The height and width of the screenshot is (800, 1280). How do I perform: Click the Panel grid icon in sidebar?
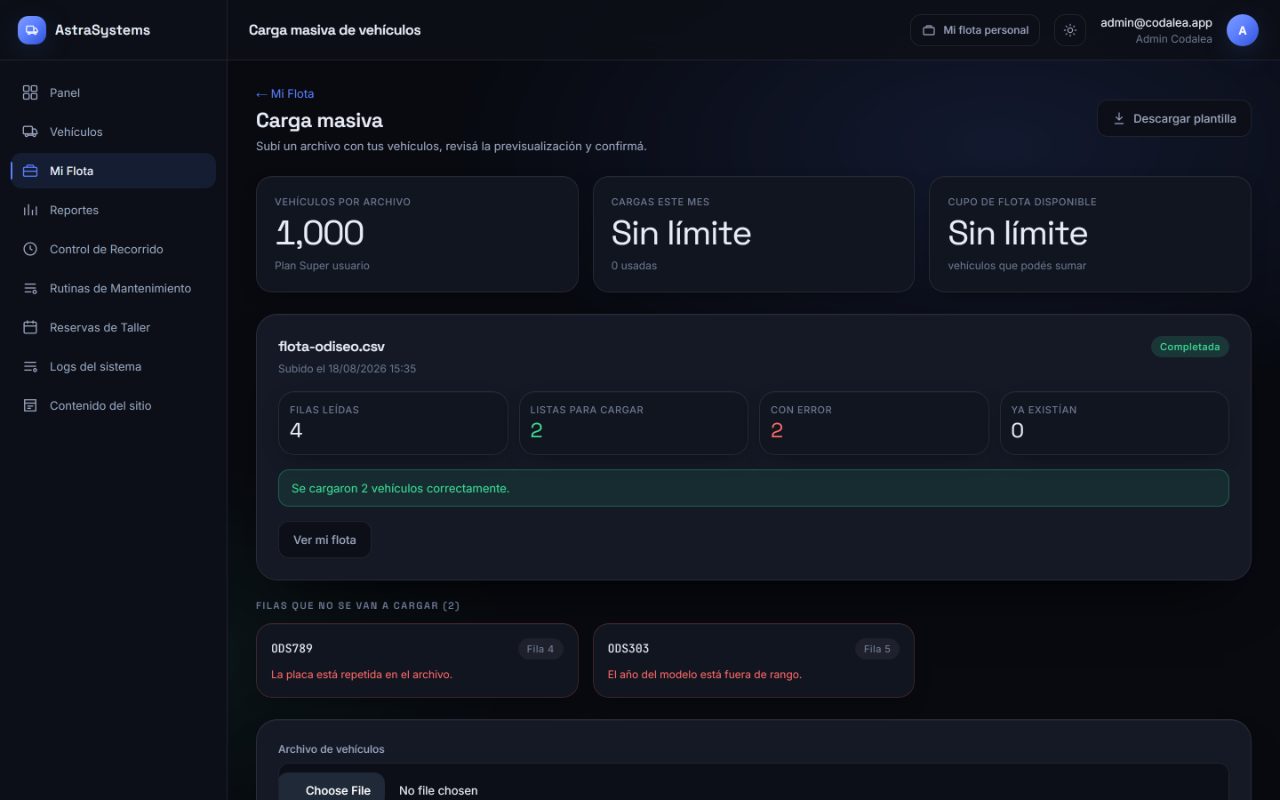(x=30, y=93)
